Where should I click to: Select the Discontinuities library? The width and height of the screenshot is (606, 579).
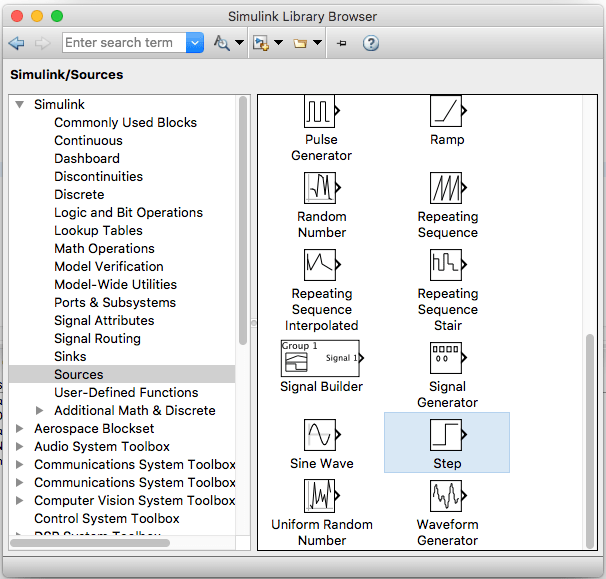[x=99, y=177]
